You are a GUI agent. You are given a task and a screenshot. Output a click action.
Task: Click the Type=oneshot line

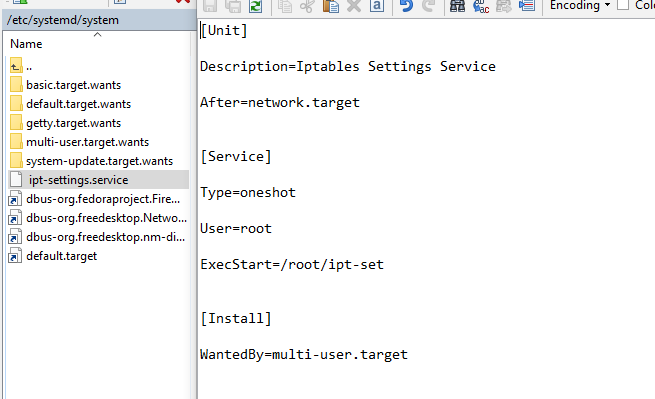click(248, 193)
